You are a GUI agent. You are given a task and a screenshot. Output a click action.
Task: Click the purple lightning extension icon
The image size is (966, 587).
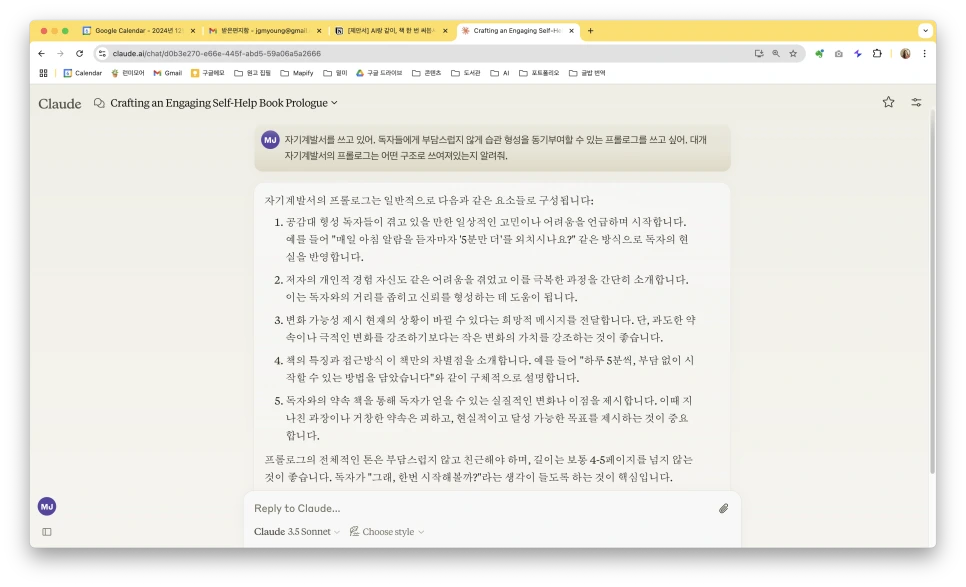[858, 54]
